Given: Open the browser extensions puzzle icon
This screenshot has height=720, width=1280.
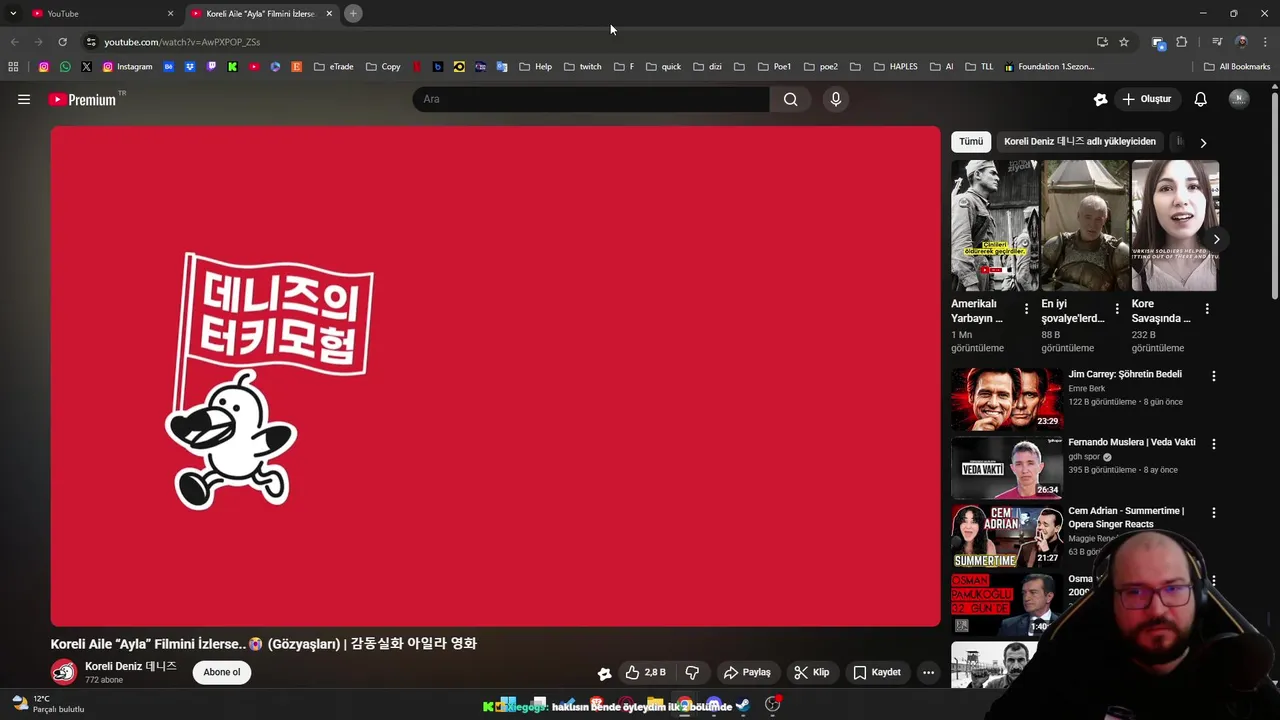Looking at the screenshot, I should pyautogui.click(x=1182, y=42).
